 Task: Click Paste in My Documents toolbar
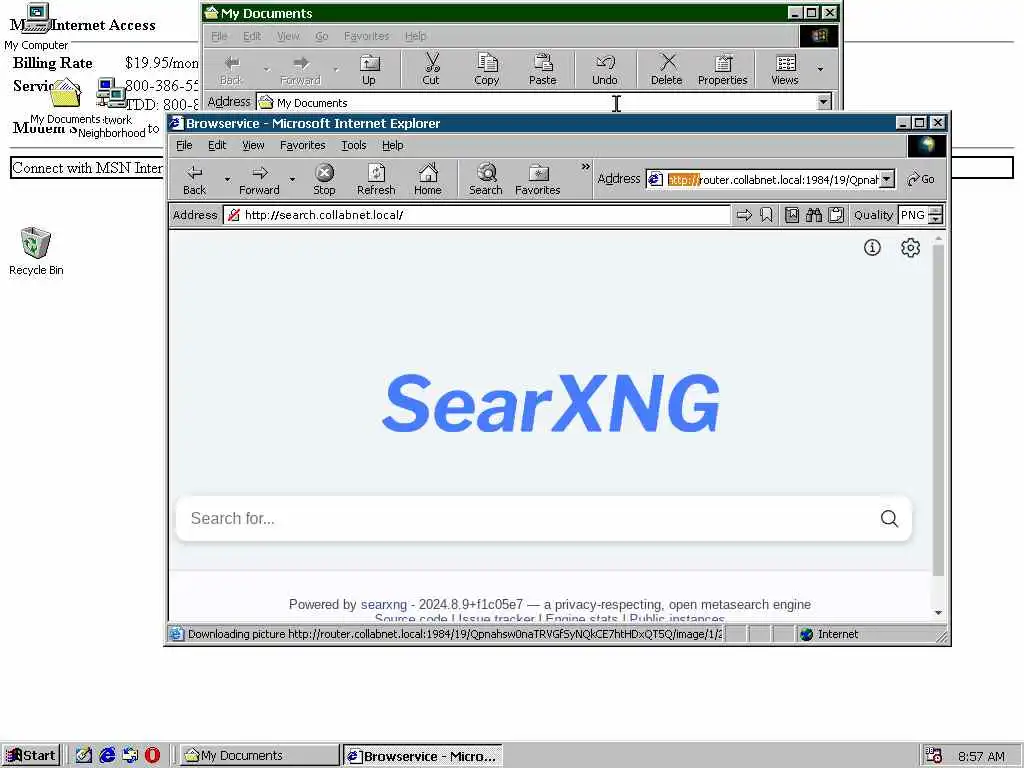[x=543, y=69]
